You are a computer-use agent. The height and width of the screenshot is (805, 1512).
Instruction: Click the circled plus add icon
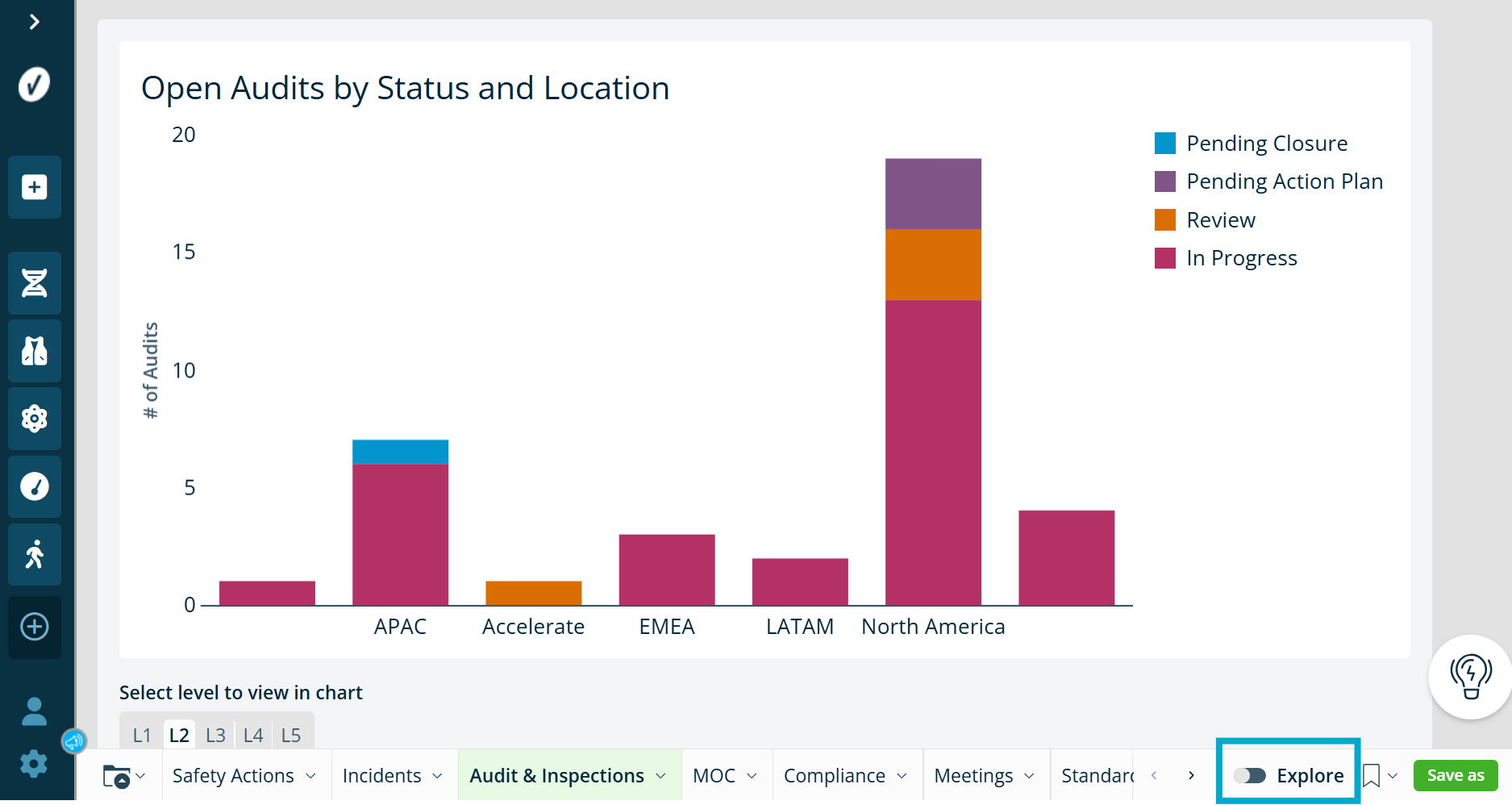pyautogui.click(x=34, y=627)
